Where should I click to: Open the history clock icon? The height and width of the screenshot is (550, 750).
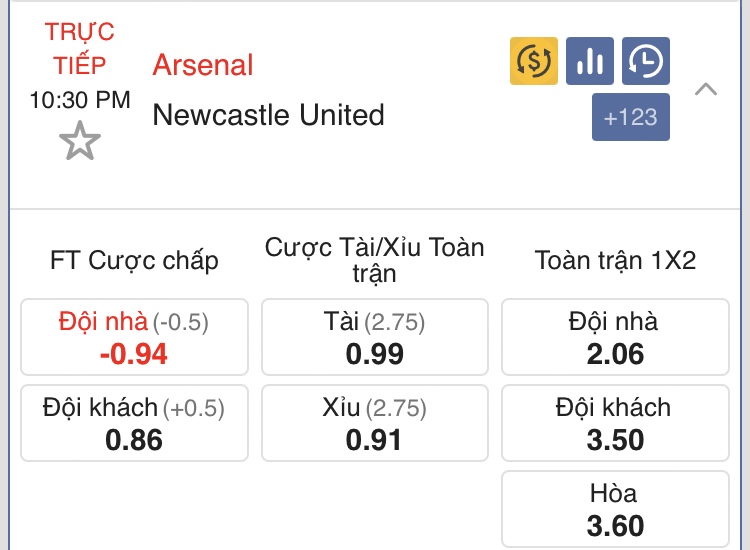(x=646, y=61)
